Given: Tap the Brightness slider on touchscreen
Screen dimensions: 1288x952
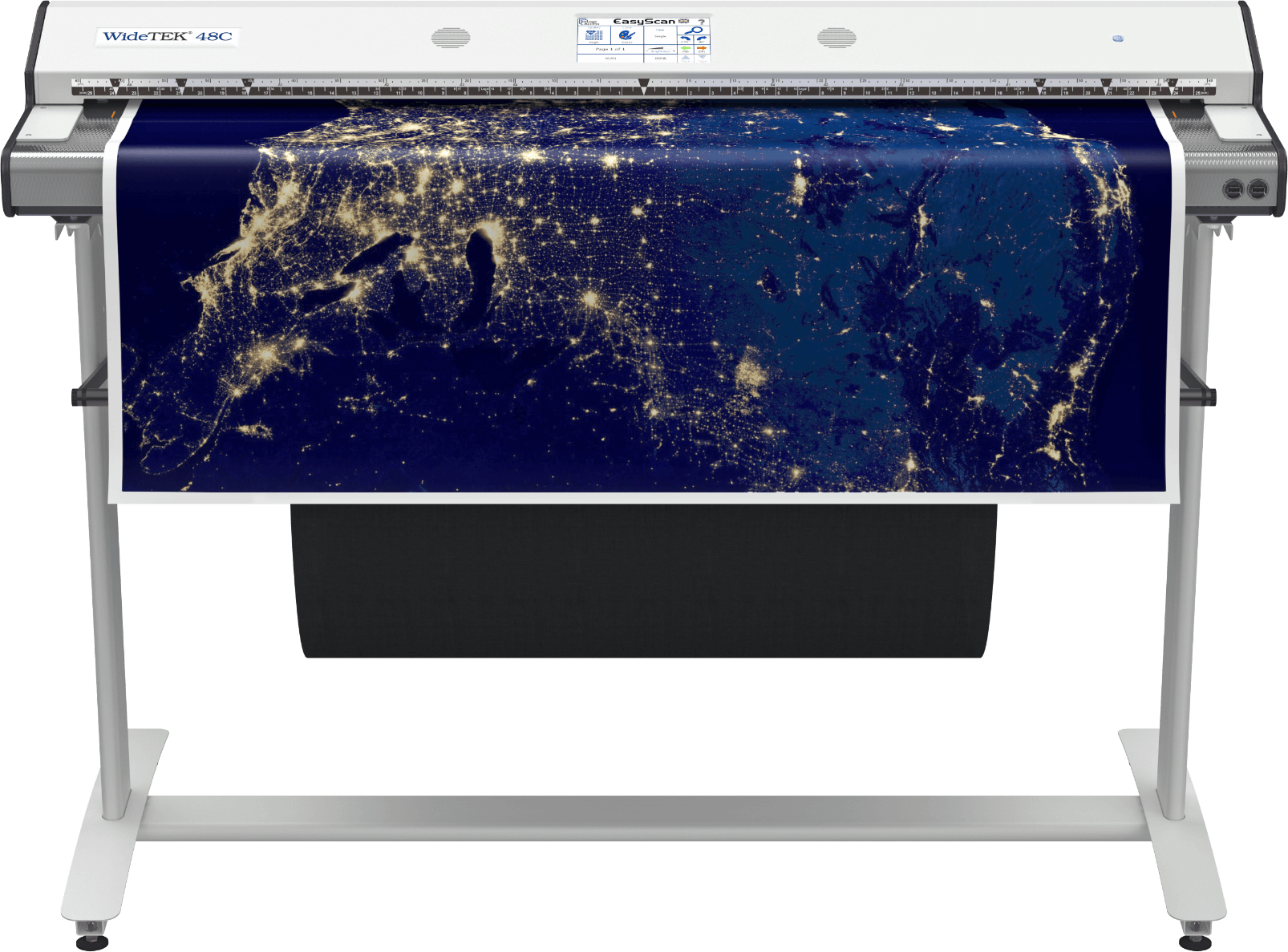Looking at the screenshot, I should tap(660, 49).
